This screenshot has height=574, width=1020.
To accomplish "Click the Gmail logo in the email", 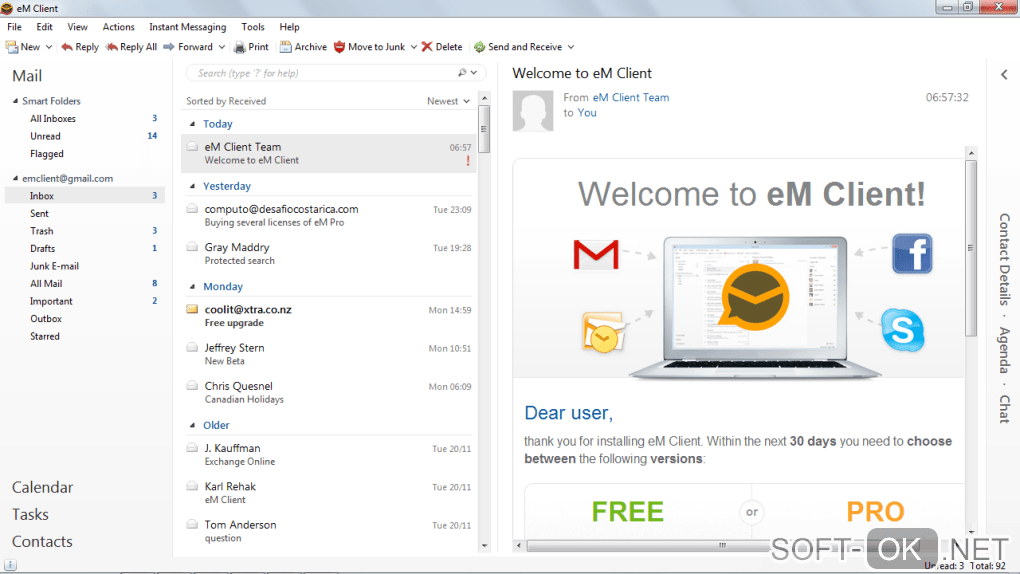I will point(595,254).
